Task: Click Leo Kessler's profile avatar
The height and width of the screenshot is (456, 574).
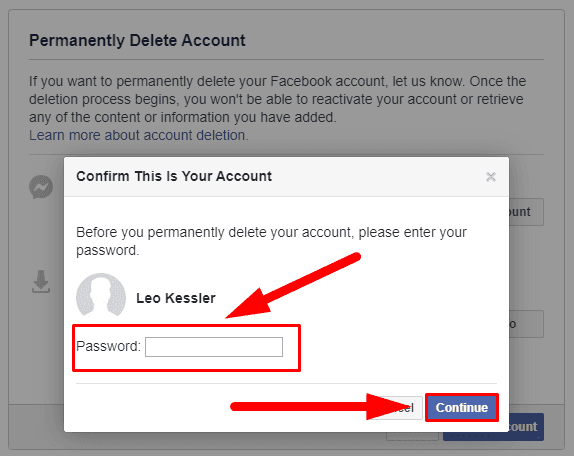Action: 101,297
